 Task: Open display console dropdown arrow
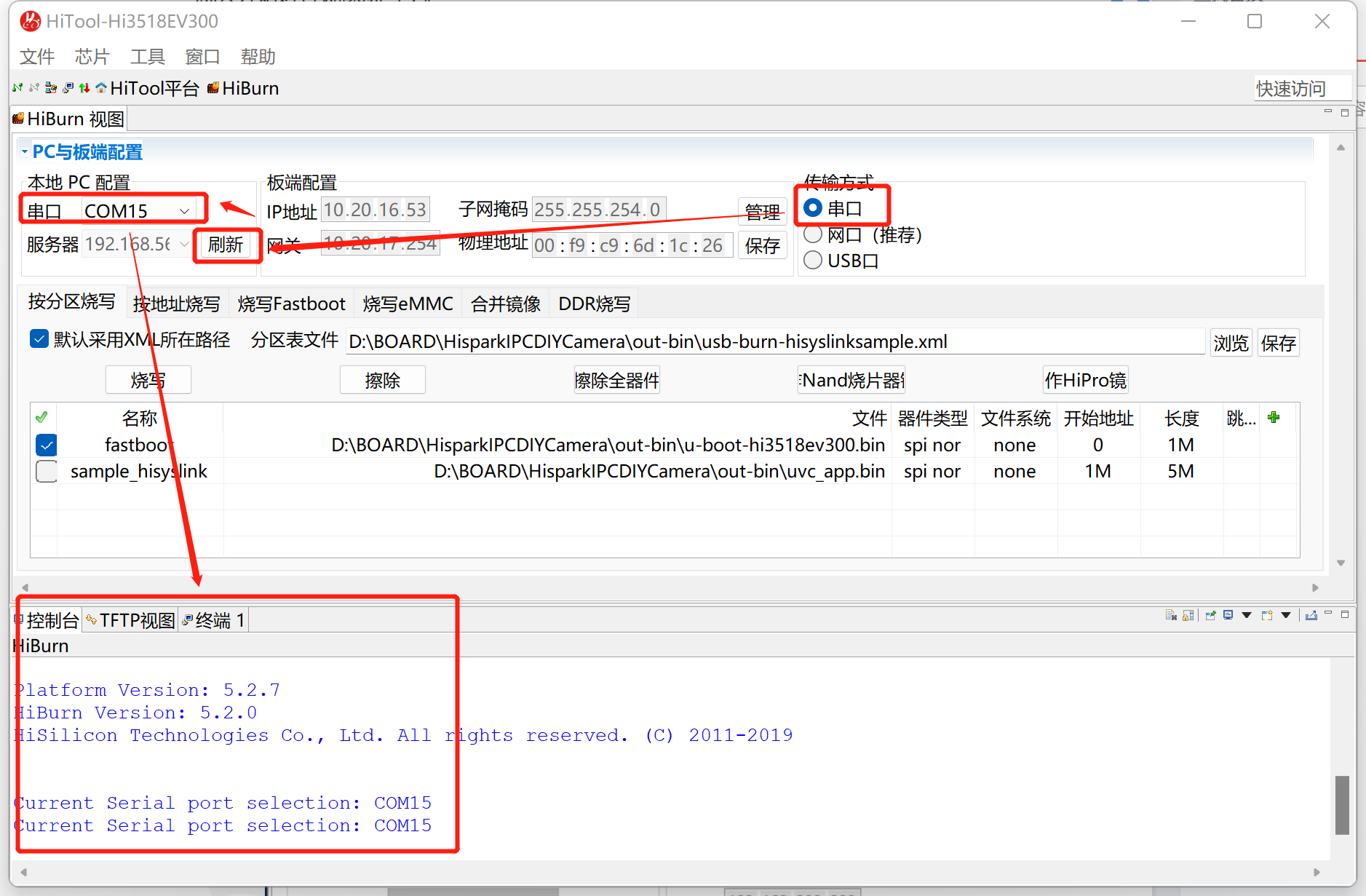(x=1247, y=615)
